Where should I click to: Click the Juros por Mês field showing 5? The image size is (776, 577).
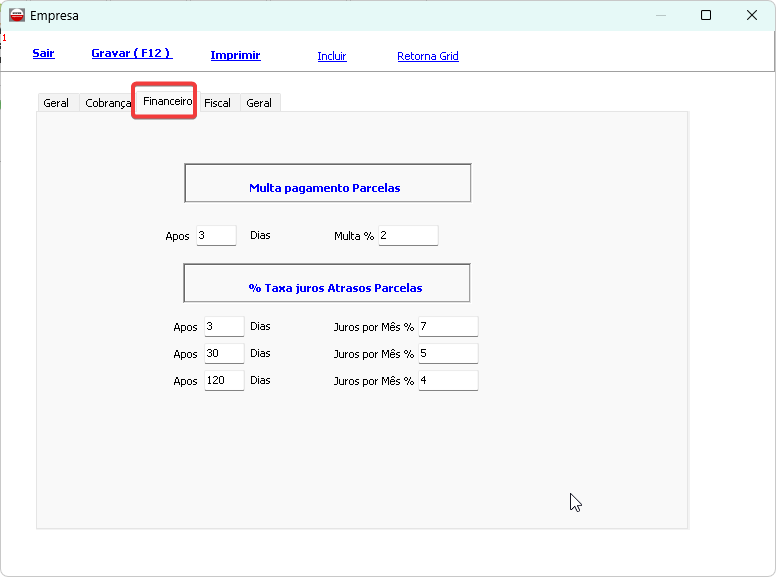tap(448, 354)
